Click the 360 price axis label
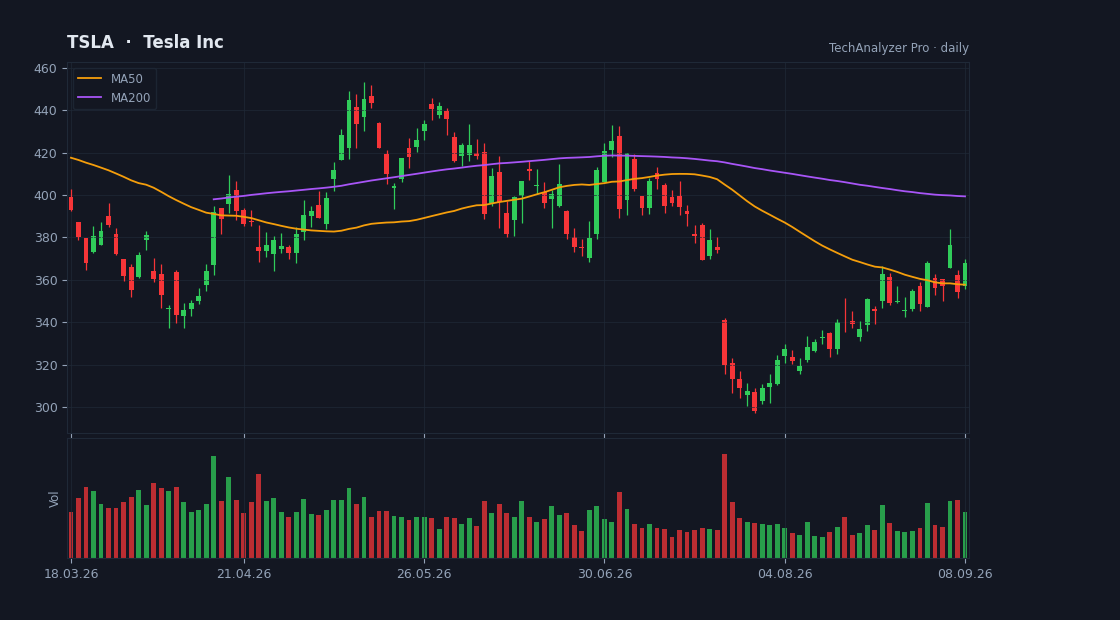Viewport: 1120px width, 620px height. (45, 281)
